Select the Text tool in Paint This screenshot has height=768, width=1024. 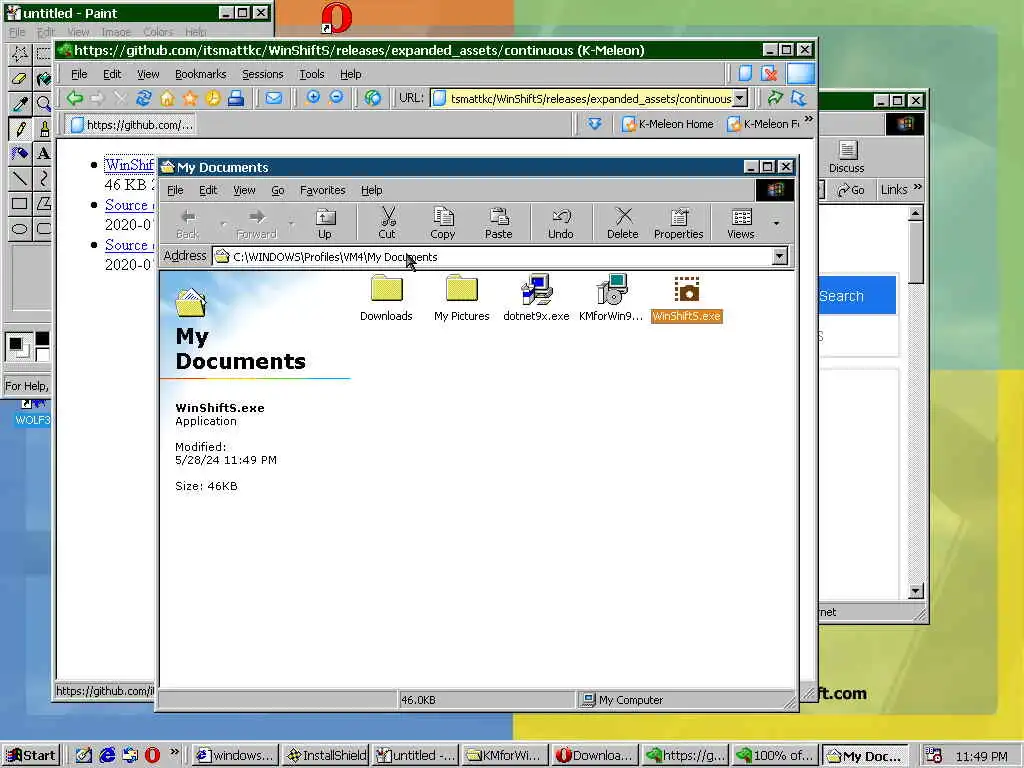43,153
